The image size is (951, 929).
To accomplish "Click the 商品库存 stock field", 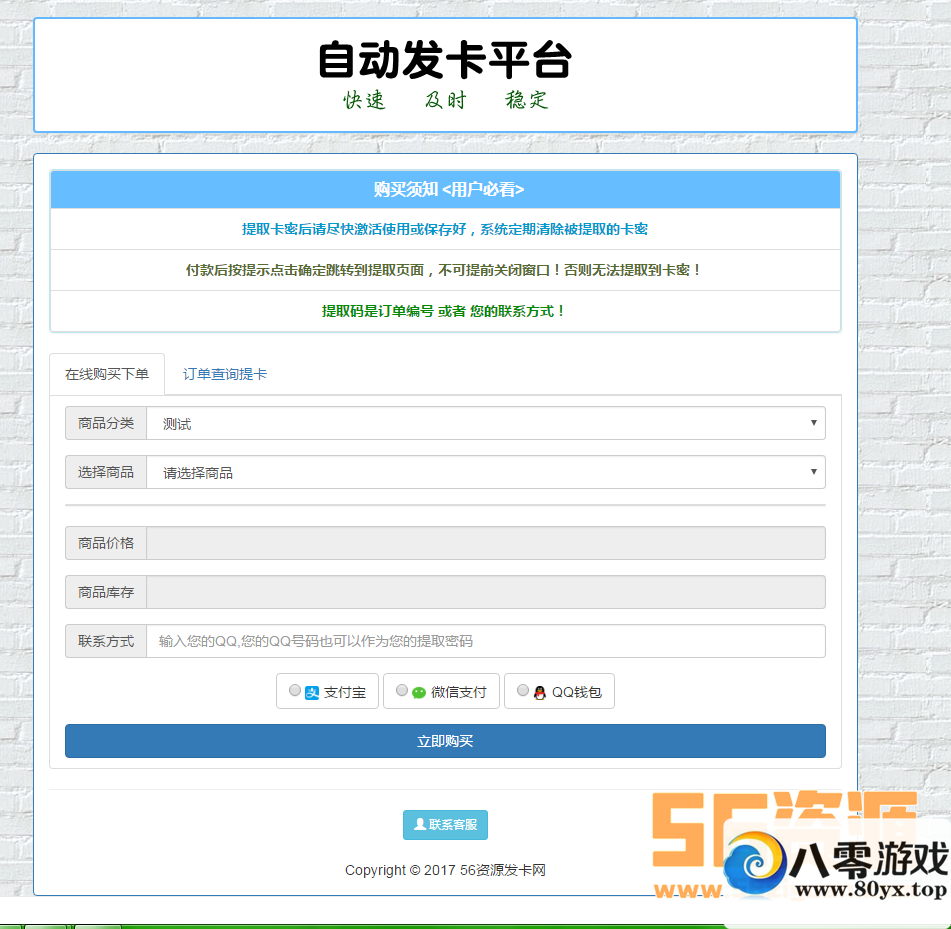I will coord(485,592).
